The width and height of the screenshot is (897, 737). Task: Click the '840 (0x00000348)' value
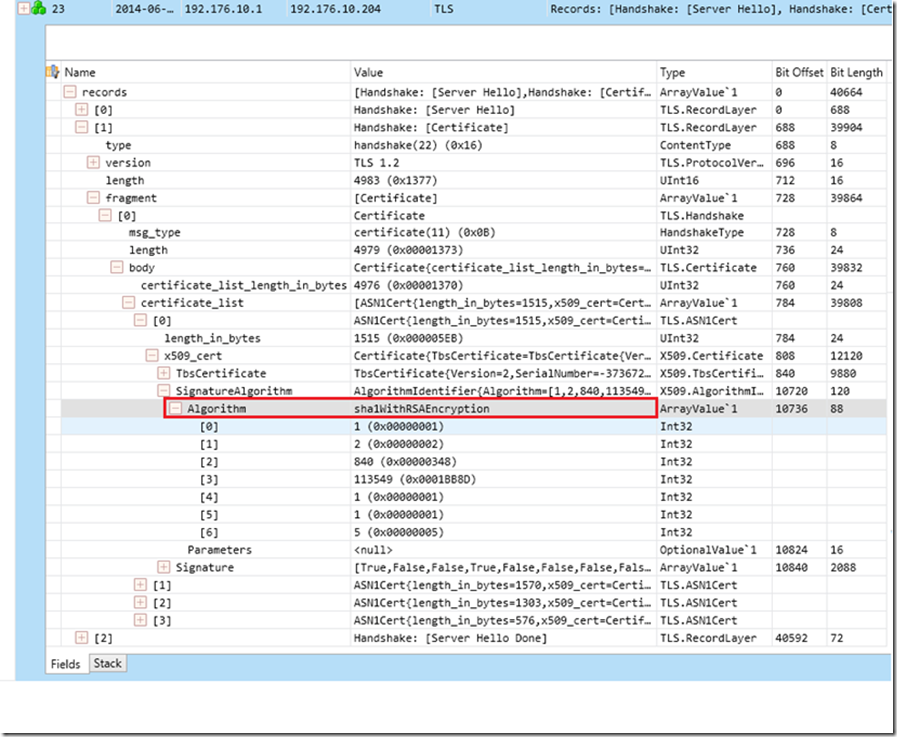tap(405, 461)
